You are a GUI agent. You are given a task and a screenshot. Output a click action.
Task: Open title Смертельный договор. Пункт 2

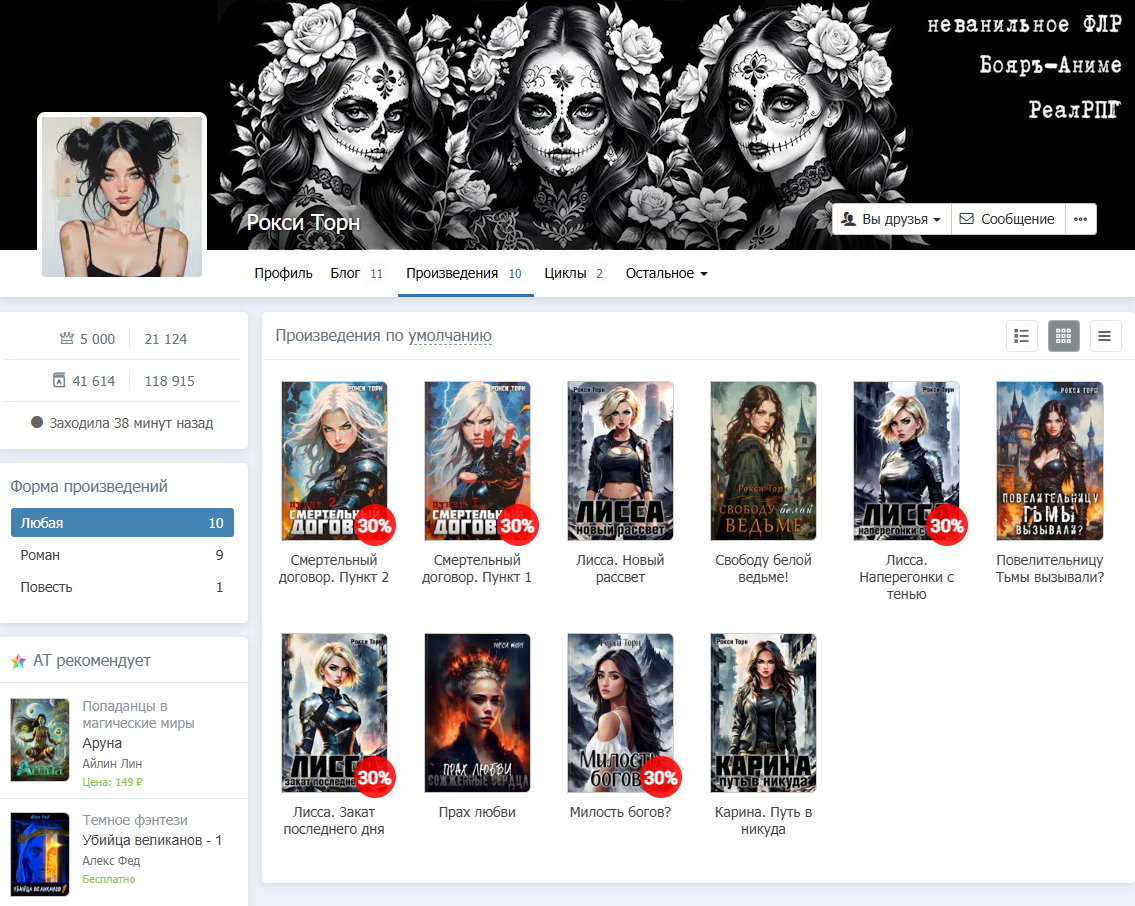point(334,569)
